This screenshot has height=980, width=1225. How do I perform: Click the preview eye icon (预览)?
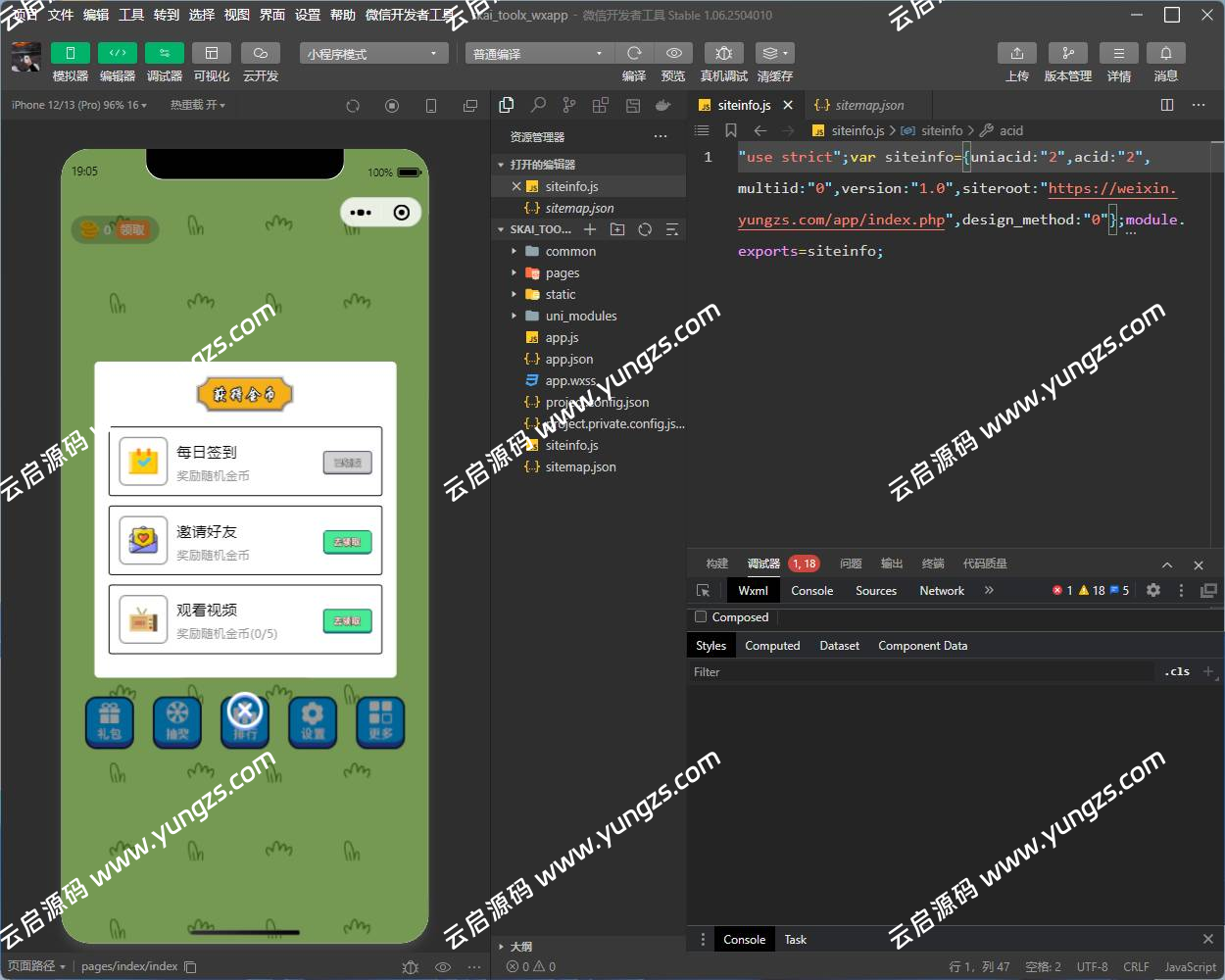pyautogui.click(x=673, y=54)
